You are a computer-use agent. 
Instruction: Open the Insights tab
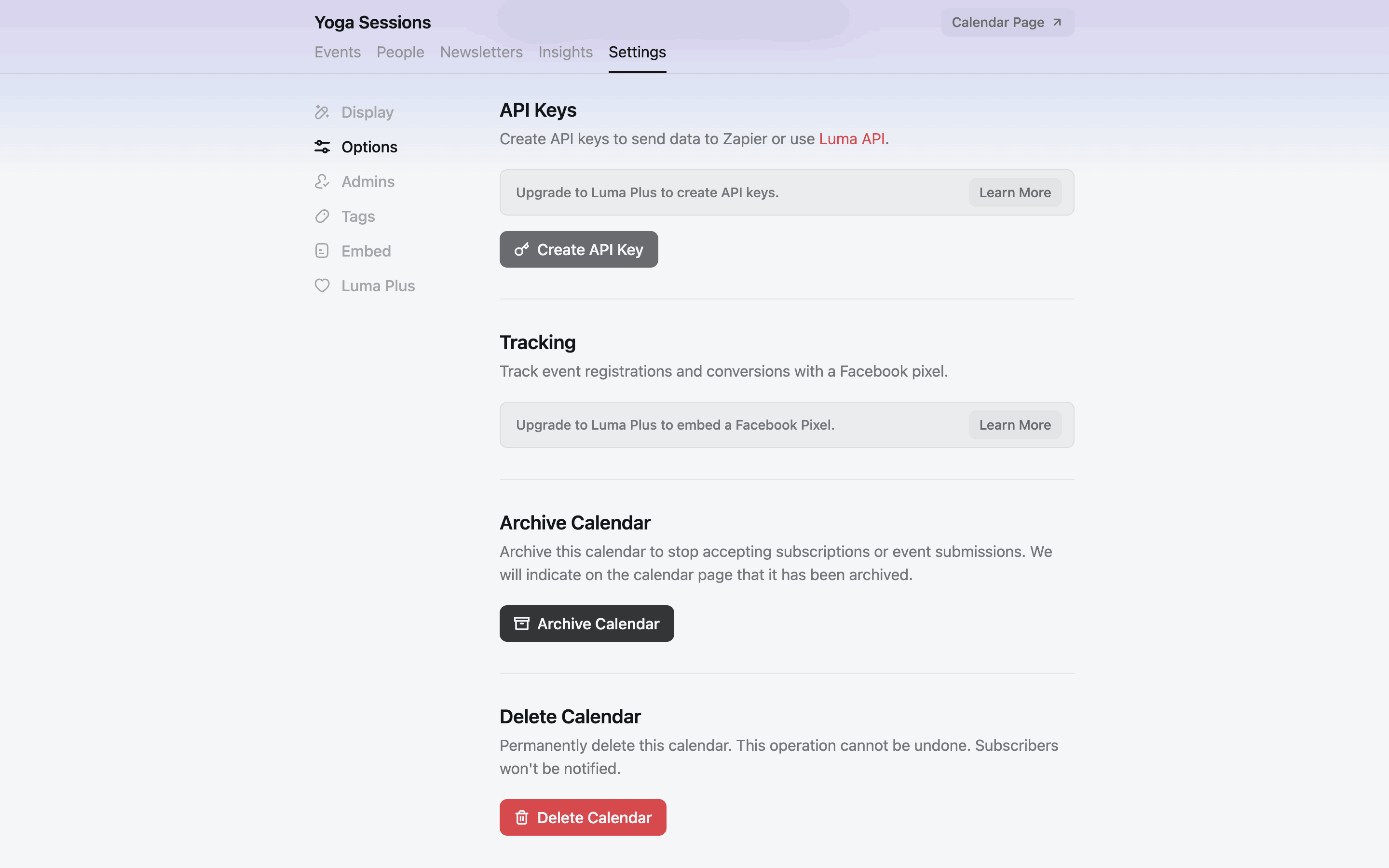565,52
